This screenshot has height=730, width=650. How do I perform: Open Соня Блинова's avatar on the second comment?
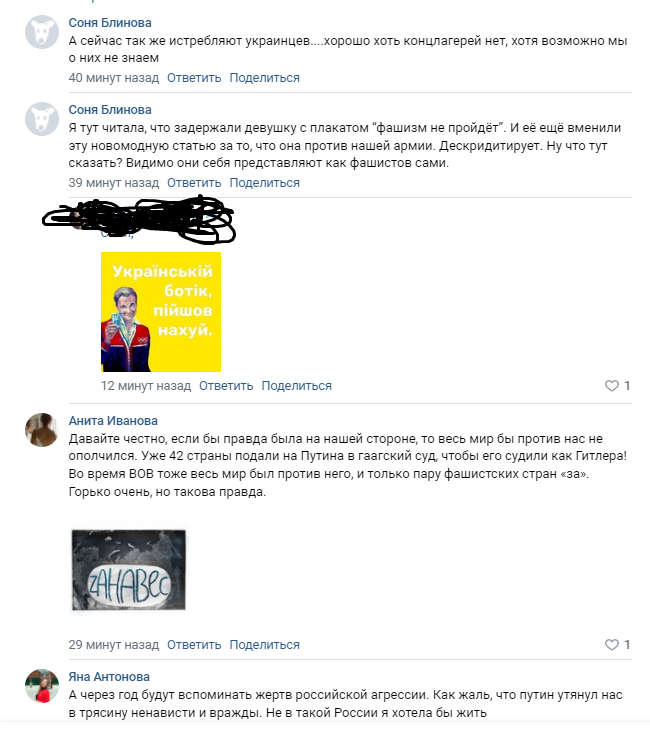click(42, 119)
